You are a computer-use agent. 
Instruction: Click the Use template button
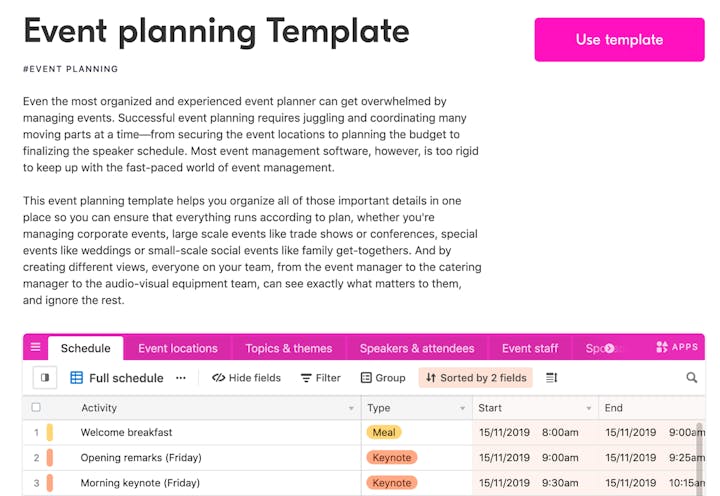[x=619, y=40]
